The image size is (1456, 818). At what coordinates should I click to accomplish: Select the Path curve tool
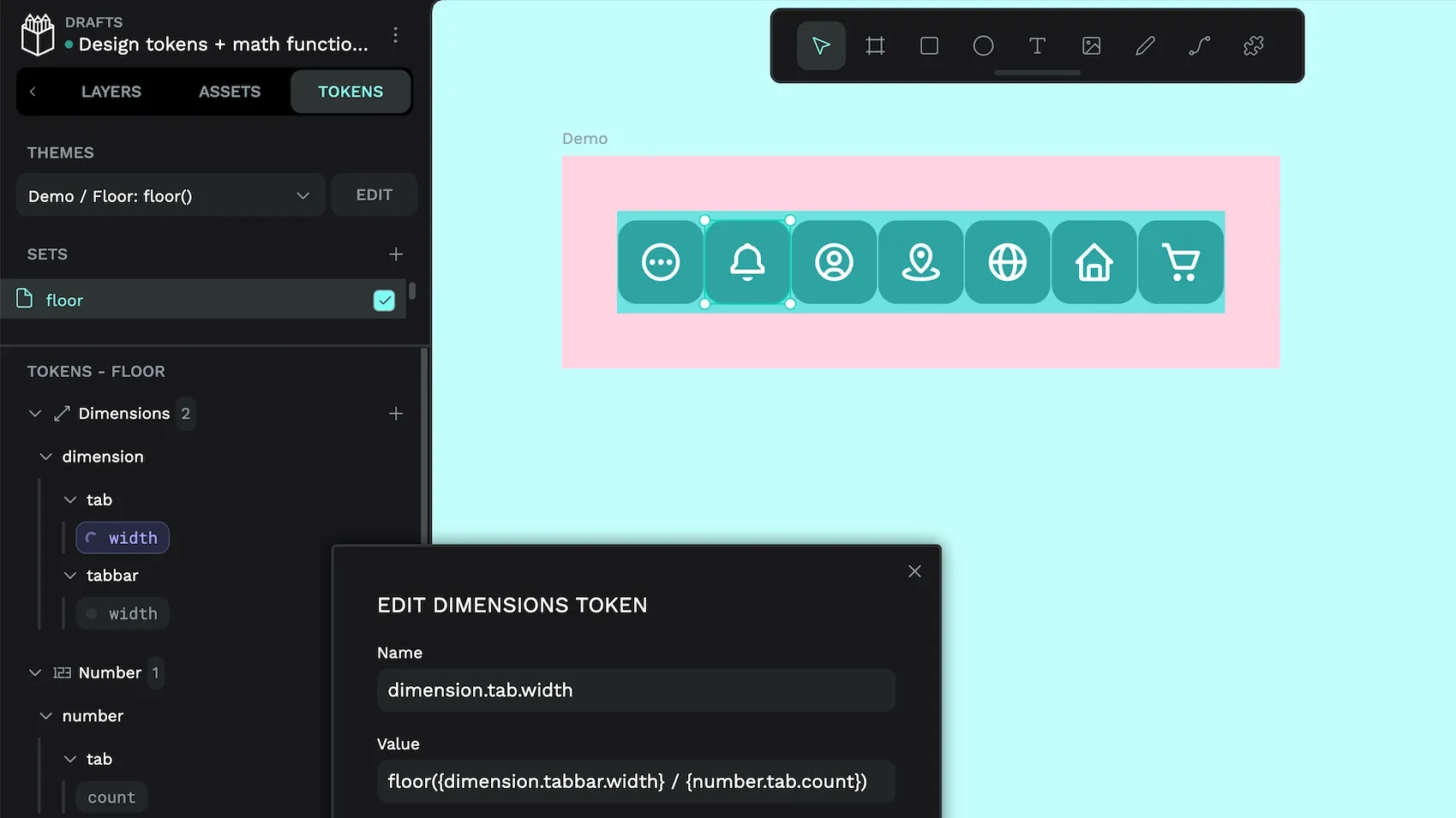(1199, 45)
